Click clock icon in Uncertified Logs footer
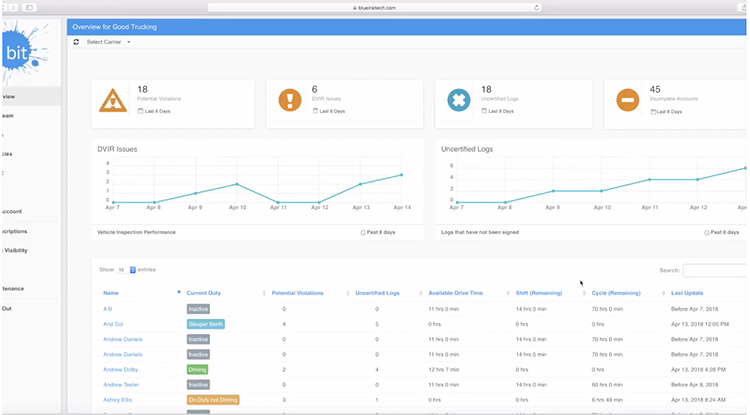 [706, 233]
